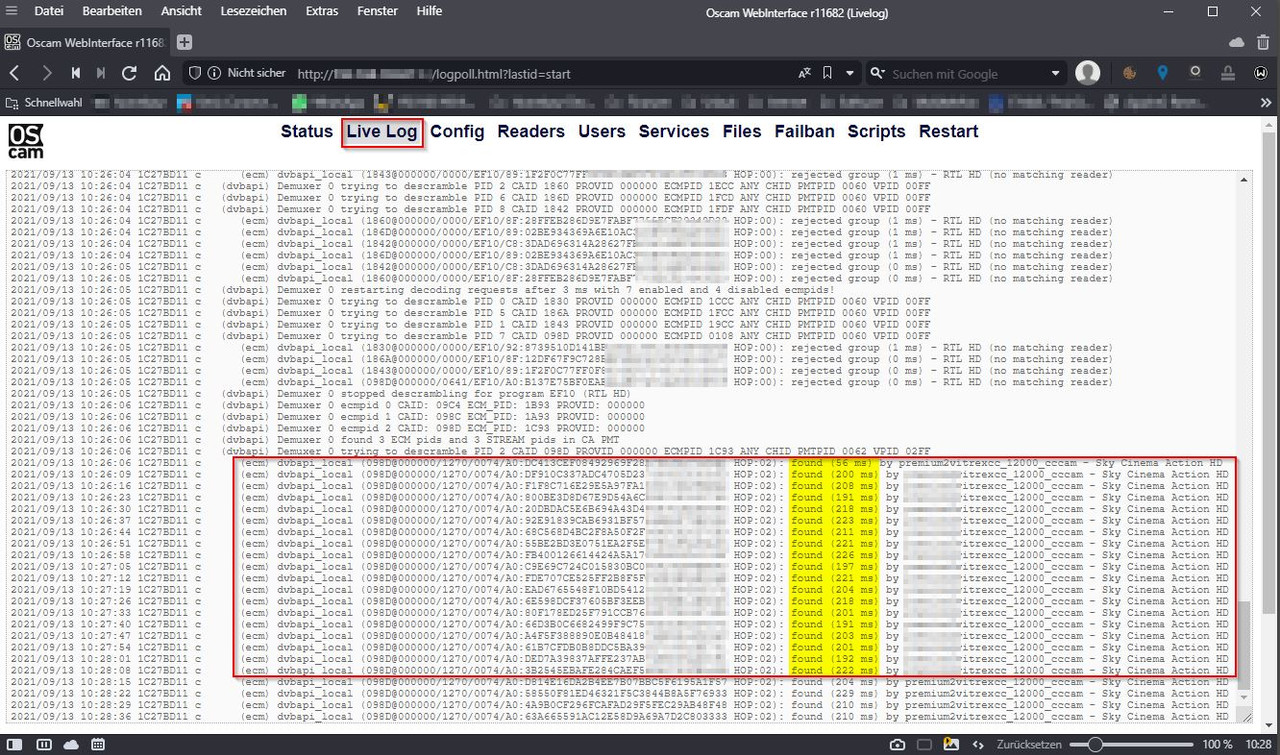Image resolution: width=1280 pixels, height=755 pixels.
Task: Click the camera icon in the bottom bar
Action: [897, 744]
